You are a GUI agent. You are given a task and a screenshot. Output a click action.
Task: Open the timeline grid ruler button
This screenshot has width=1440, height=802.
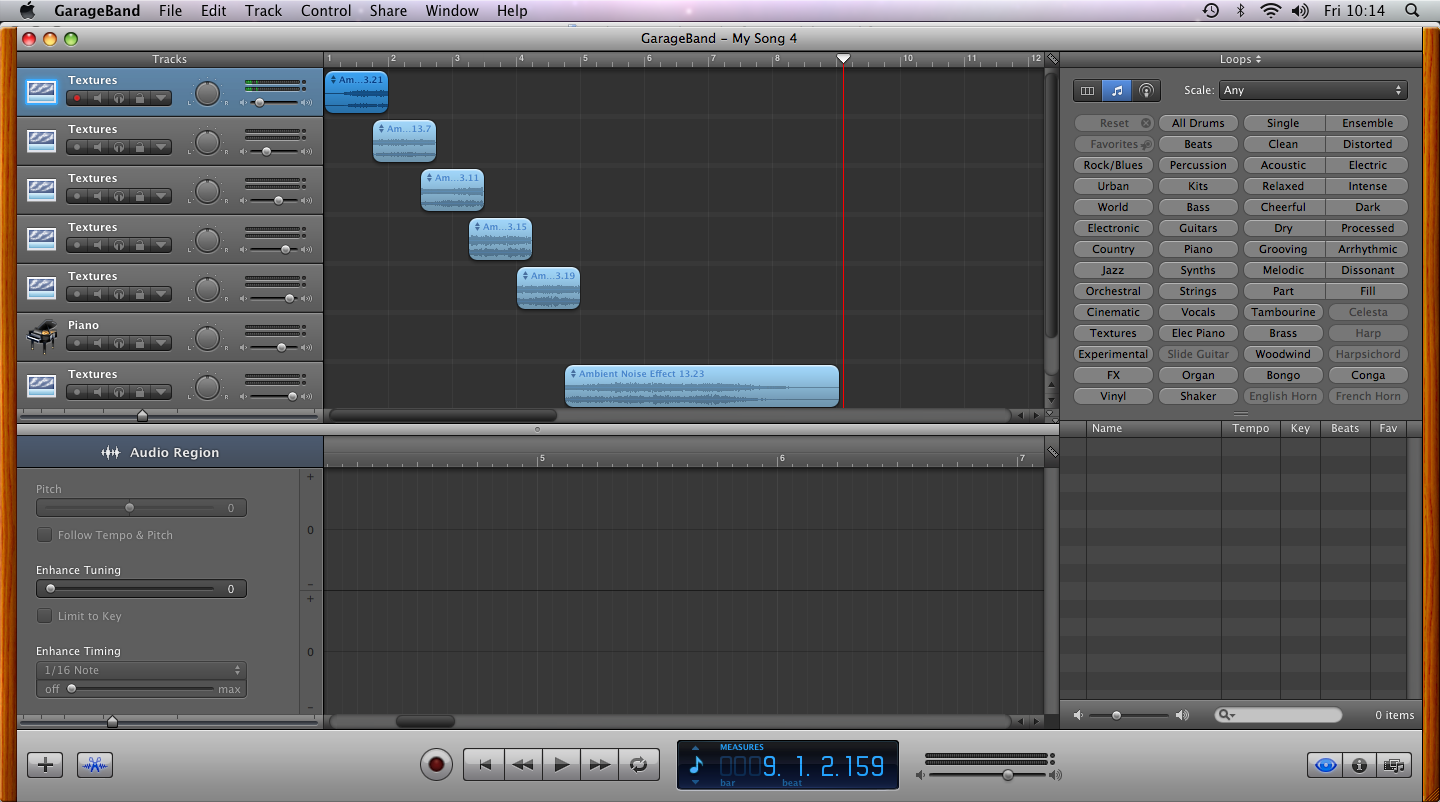1052,59
